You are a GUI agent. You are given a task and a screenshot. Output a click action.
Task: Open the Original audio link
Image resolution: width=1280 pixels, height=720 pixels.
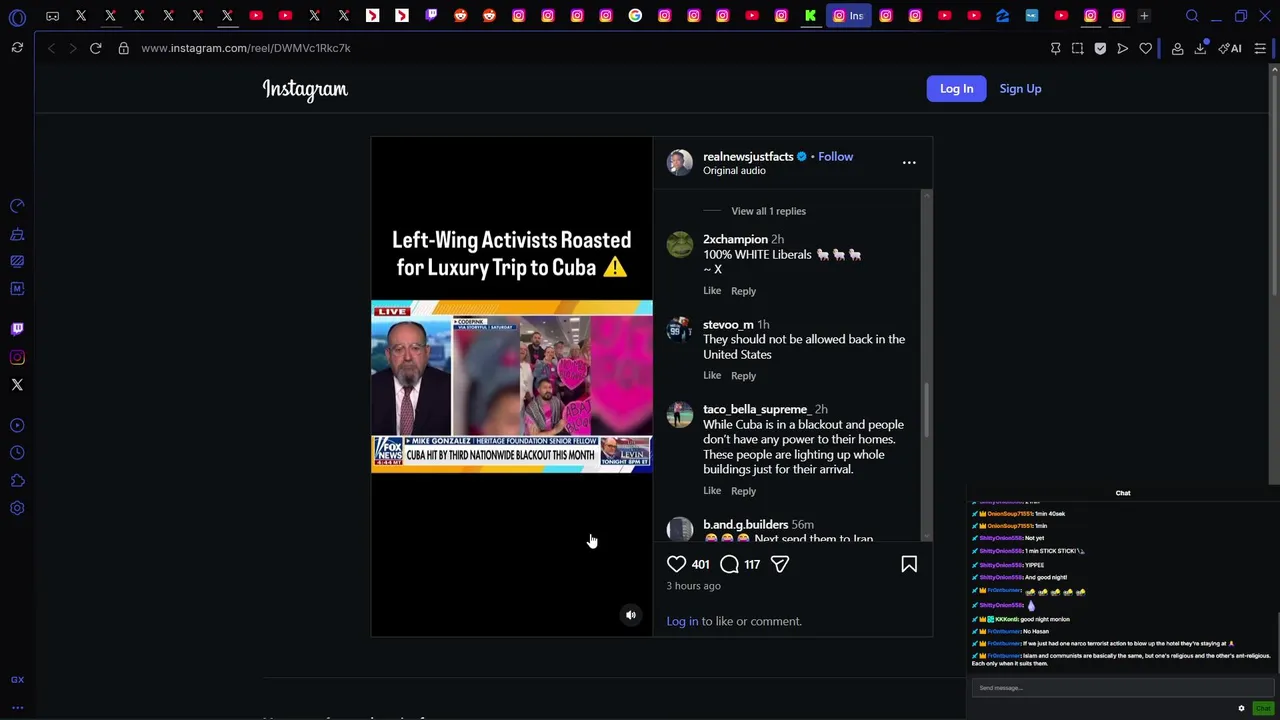734,171
